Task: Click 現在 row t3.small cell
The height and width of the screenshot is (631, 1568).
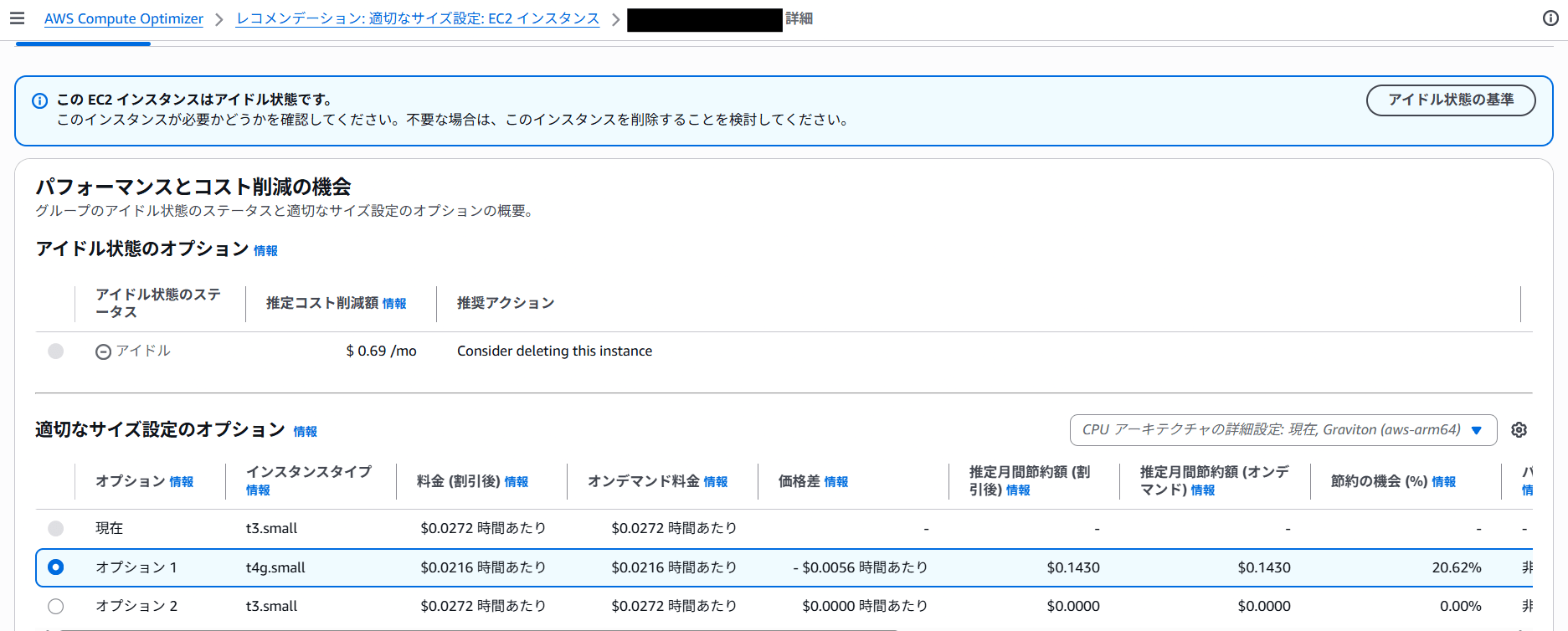Action: point(271,528)
